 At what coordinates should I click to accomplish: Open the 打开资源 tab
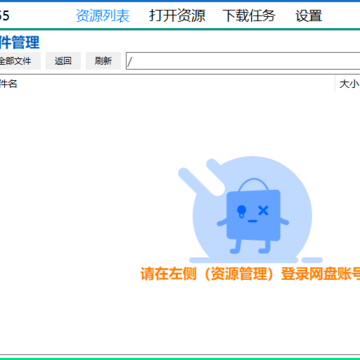(x=177, y=16)
